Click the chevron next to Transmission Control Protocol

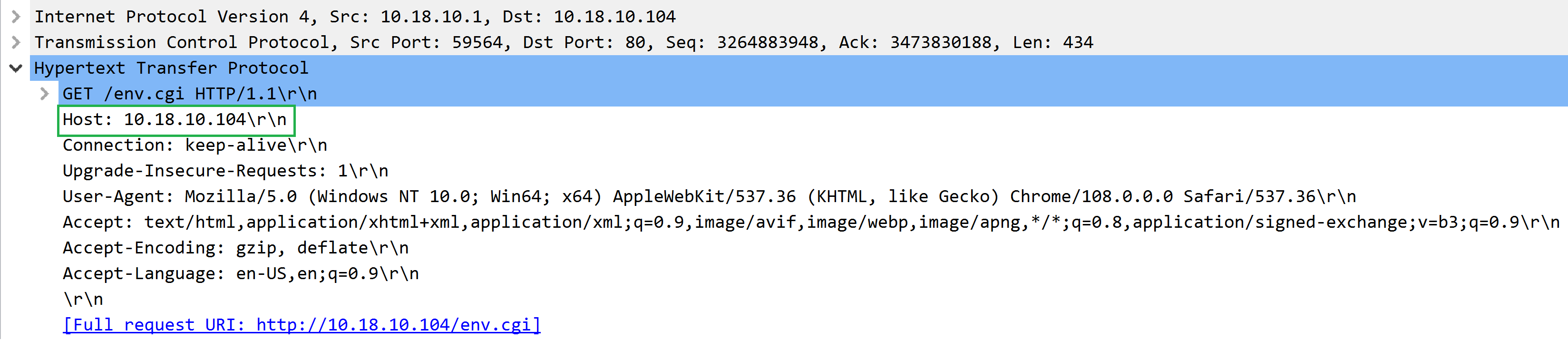(x=15, y=42)
